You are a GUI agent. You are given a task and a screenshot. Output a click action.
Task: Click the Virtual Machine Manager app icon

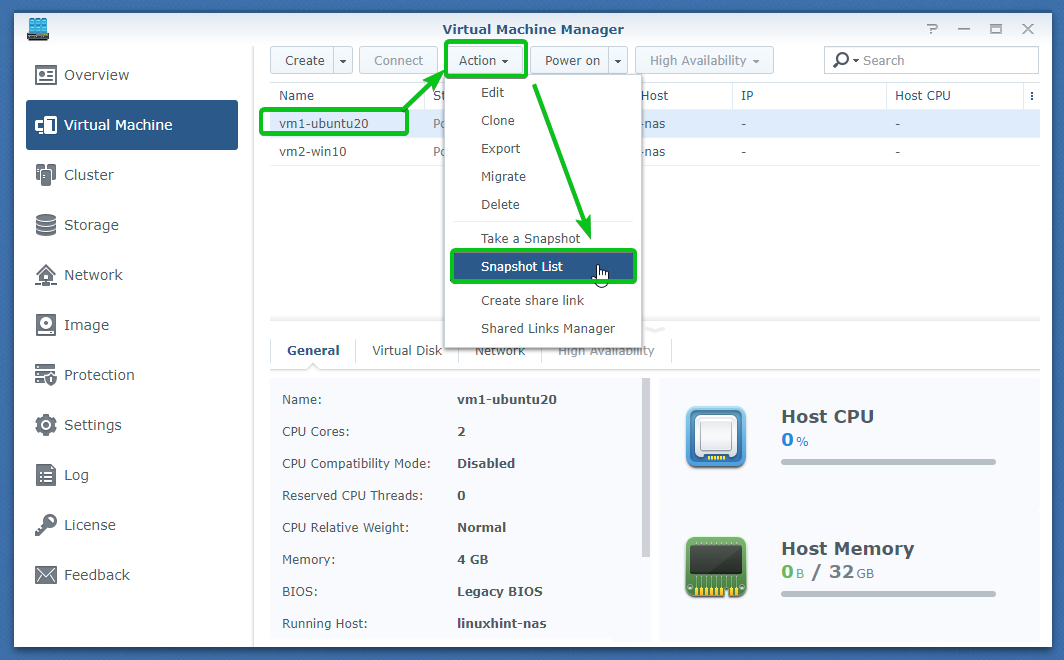coord(38,29)
